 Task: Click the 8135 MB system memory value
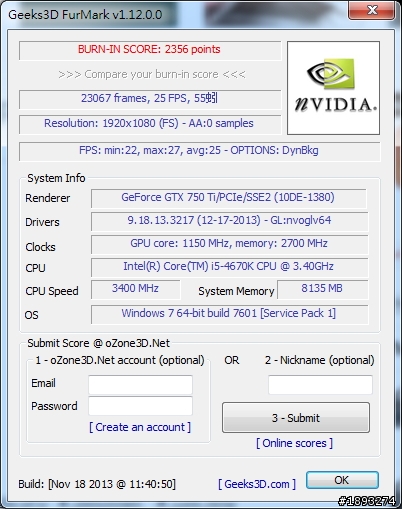point(322,288)
